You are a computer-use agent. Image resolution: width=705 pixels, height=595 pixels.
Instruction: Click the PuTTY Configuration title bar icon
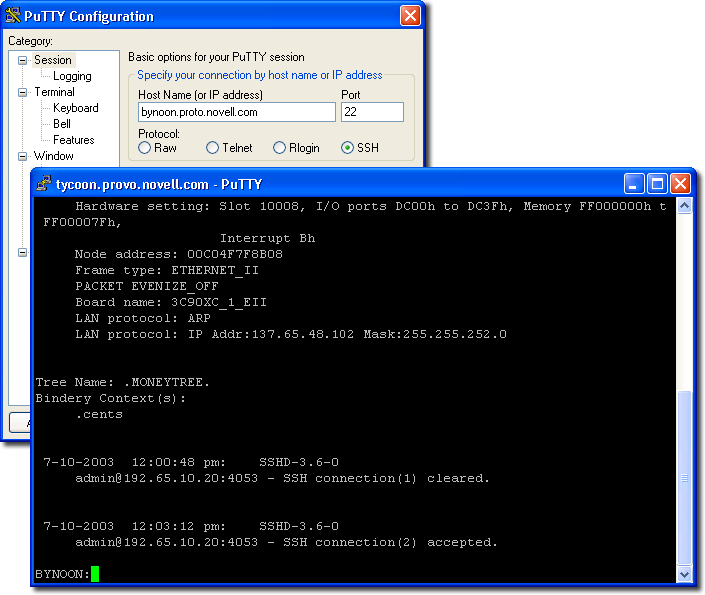pyautogui.click(x=13, y=15)
